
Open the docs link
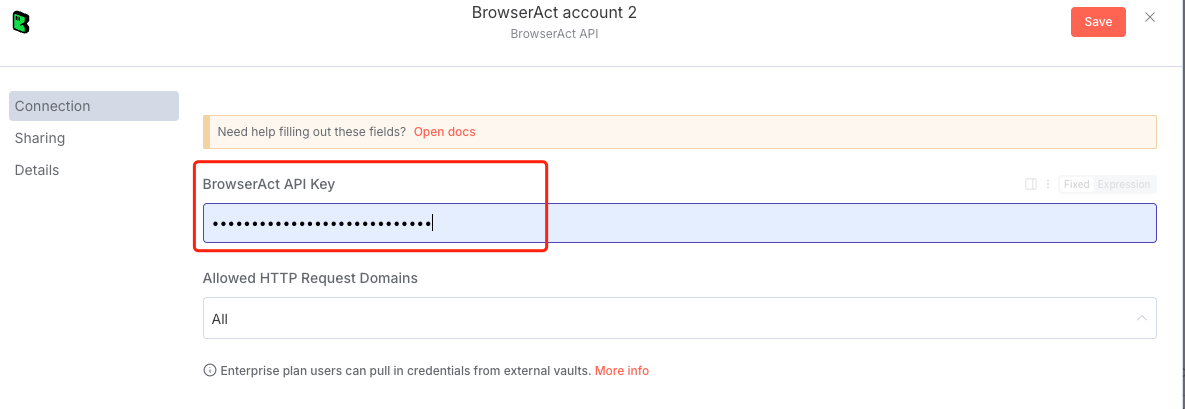click(445, 132)
